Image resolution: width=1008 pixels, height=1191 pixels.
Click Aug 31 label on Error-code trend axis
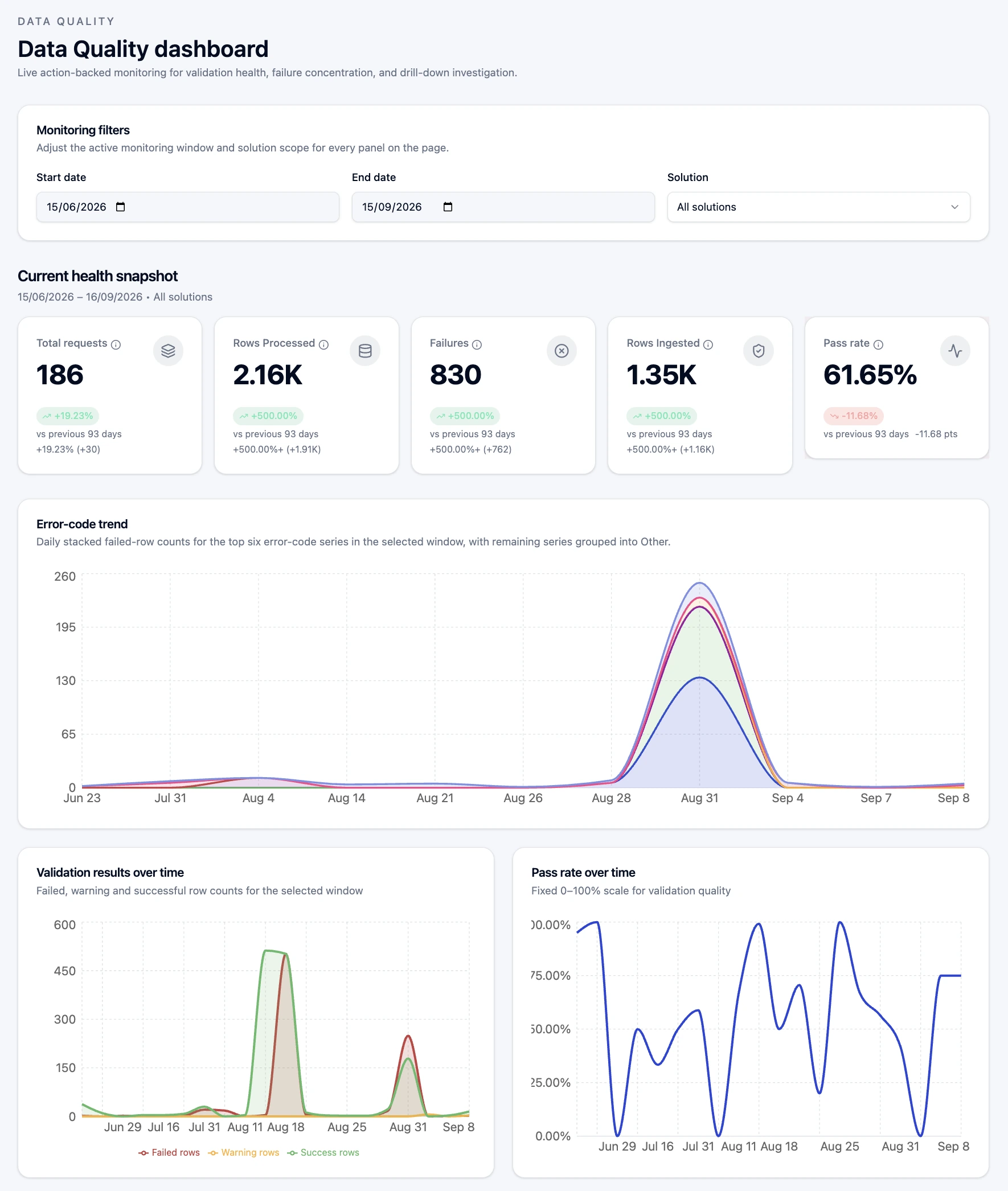[699, 798]
